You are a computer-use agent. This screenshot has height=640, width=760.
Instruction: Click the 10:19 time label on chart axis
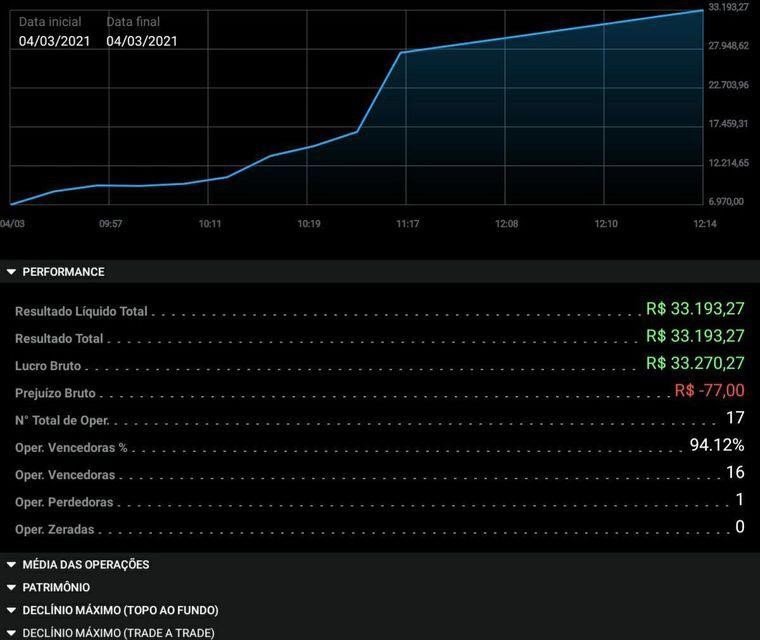coord(309,224)
